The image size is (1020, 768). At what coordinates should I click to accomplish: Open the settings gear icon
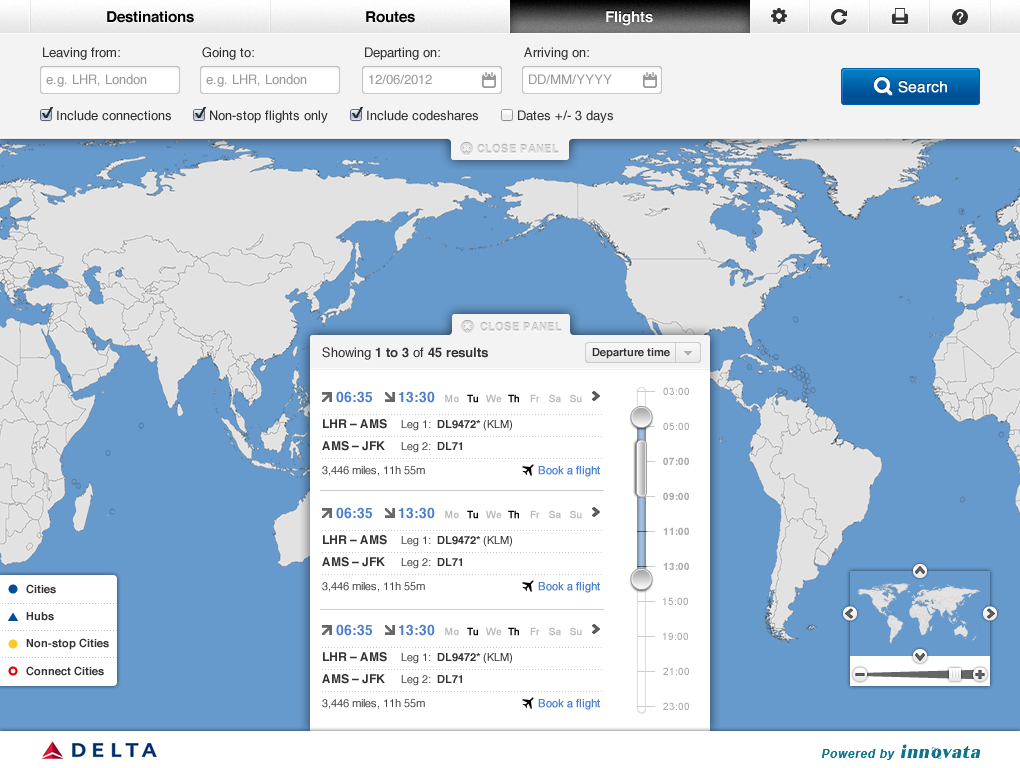pyautogui.click(x=779, y=16)
